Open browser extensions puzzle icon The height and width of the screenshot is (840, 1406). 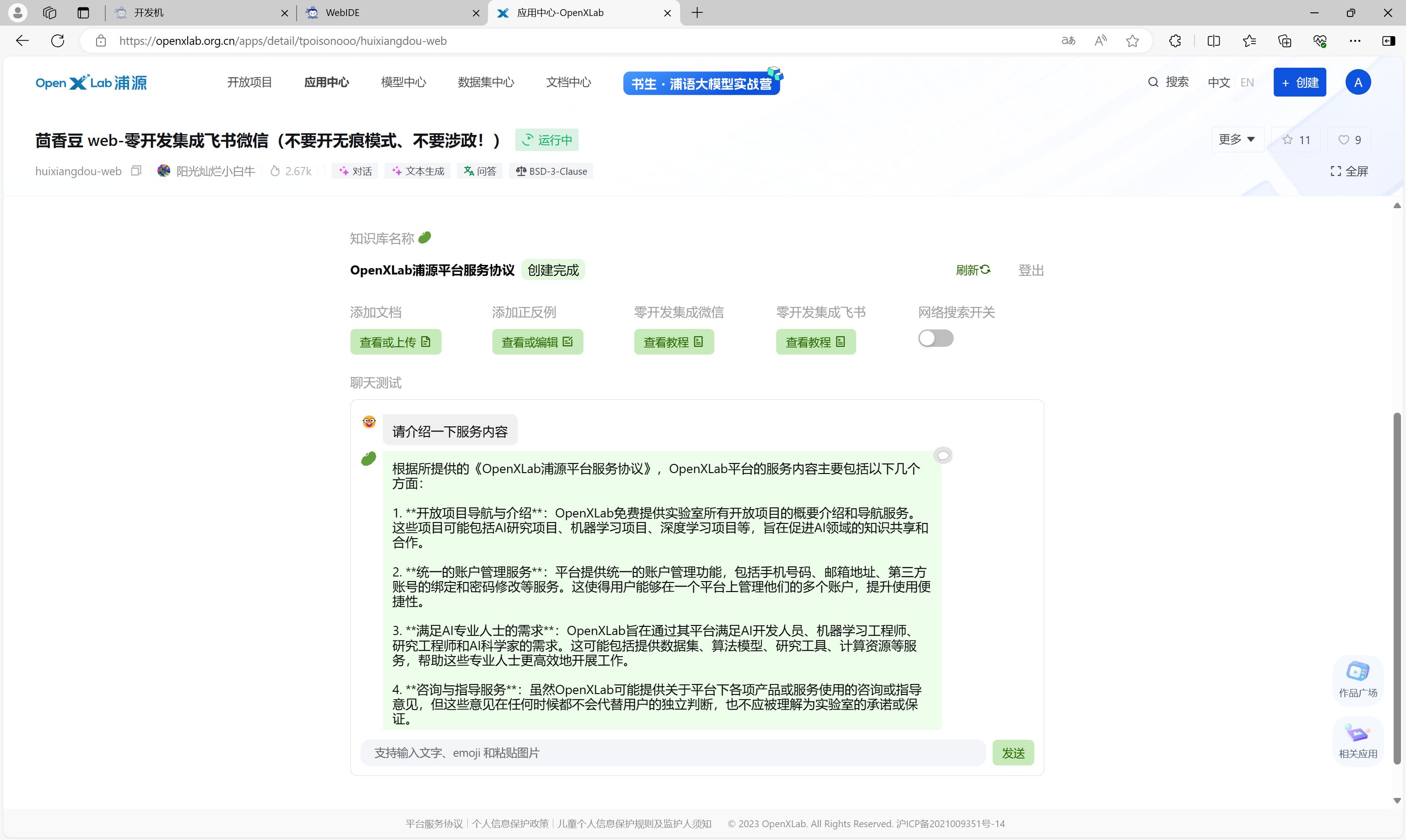[x=1175, y=41]
